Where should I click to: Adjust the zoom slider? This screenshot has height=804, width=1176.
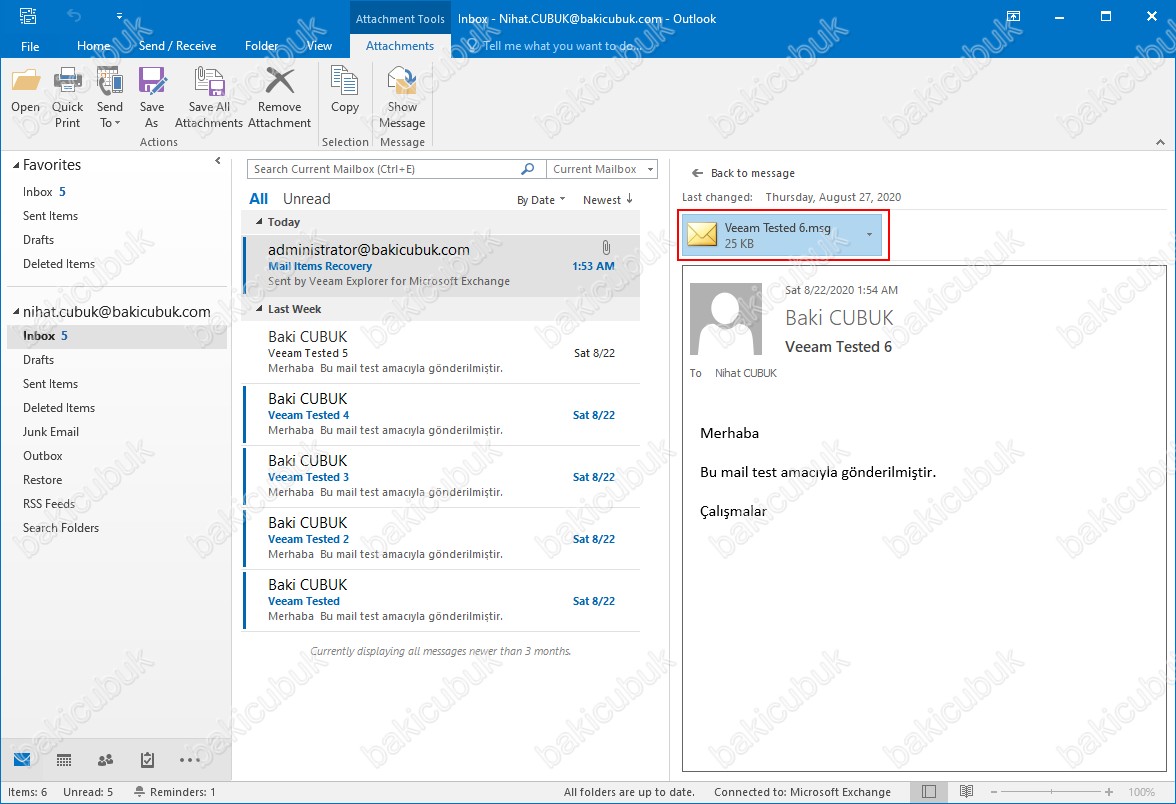(x=1051, y=792)
